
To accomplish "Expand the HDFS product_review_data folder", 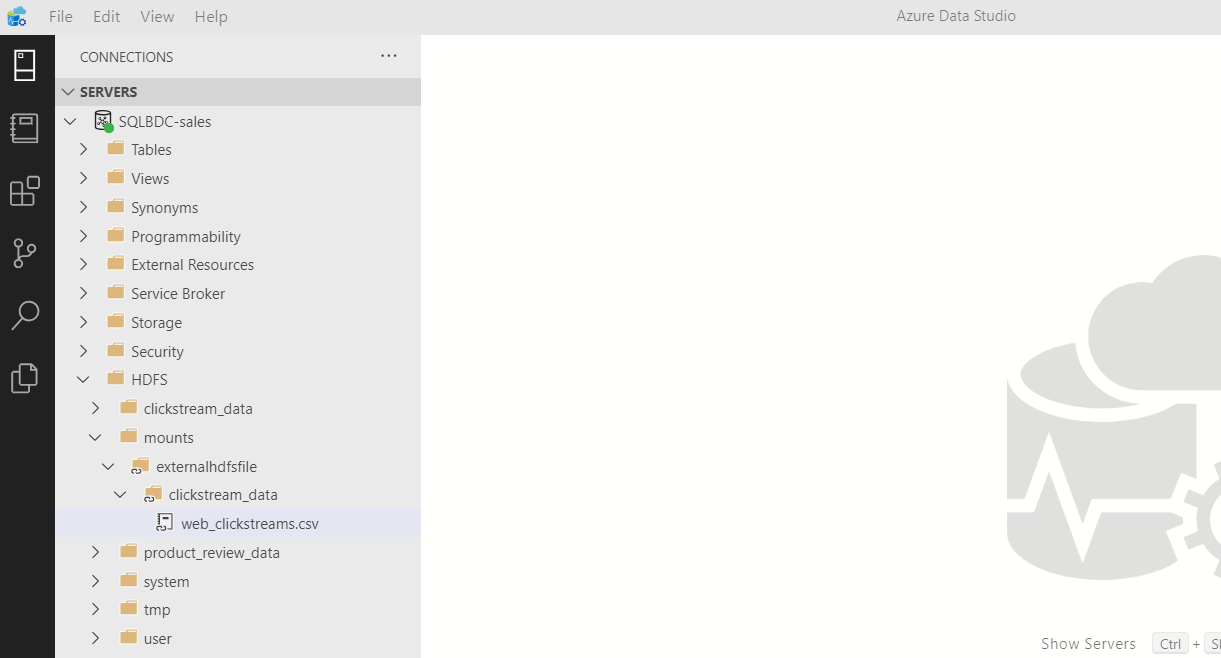I will 95,551.
